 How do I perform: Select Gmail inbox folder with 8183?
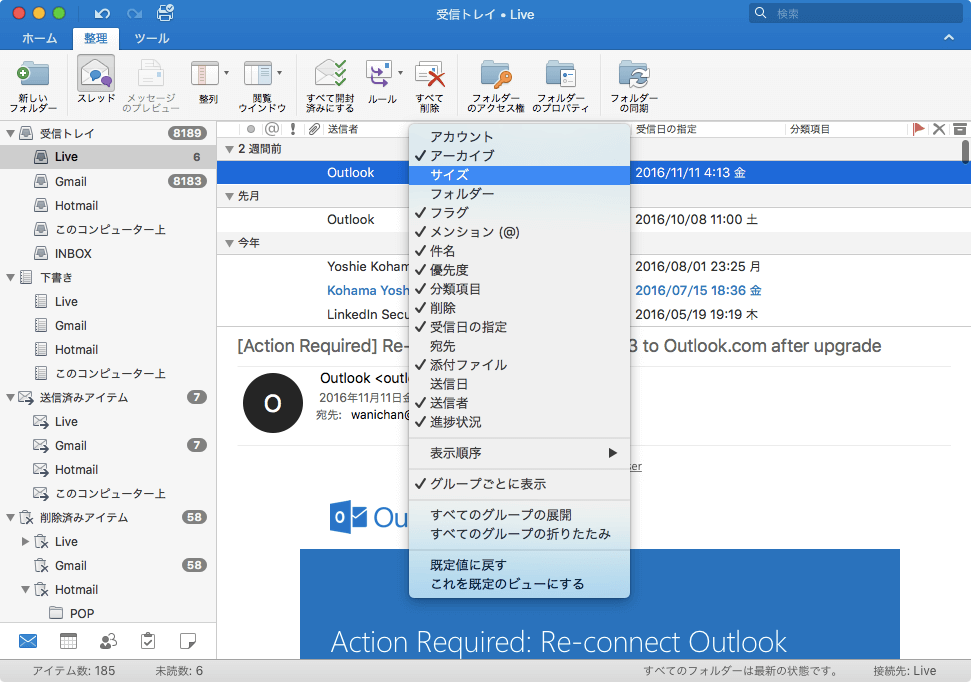[108, 181]
